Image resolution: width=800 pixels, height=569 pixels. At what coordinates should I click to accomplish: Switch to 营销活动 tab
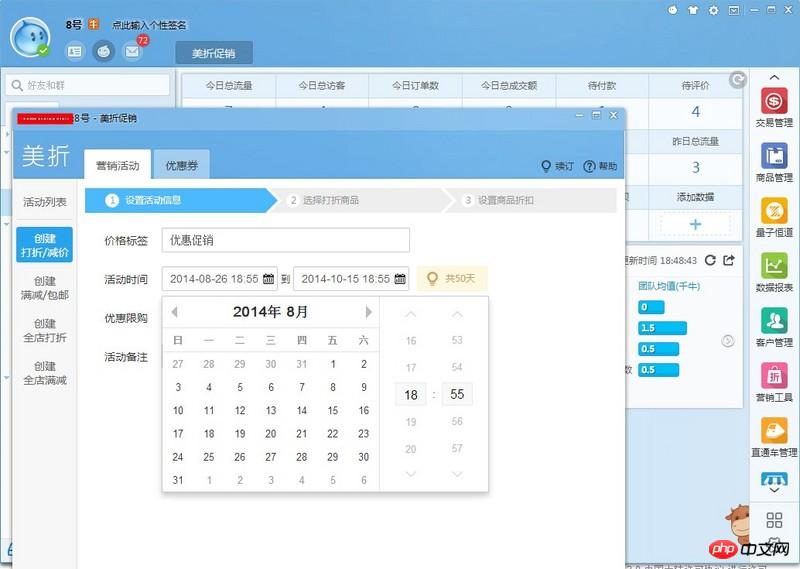118,164
